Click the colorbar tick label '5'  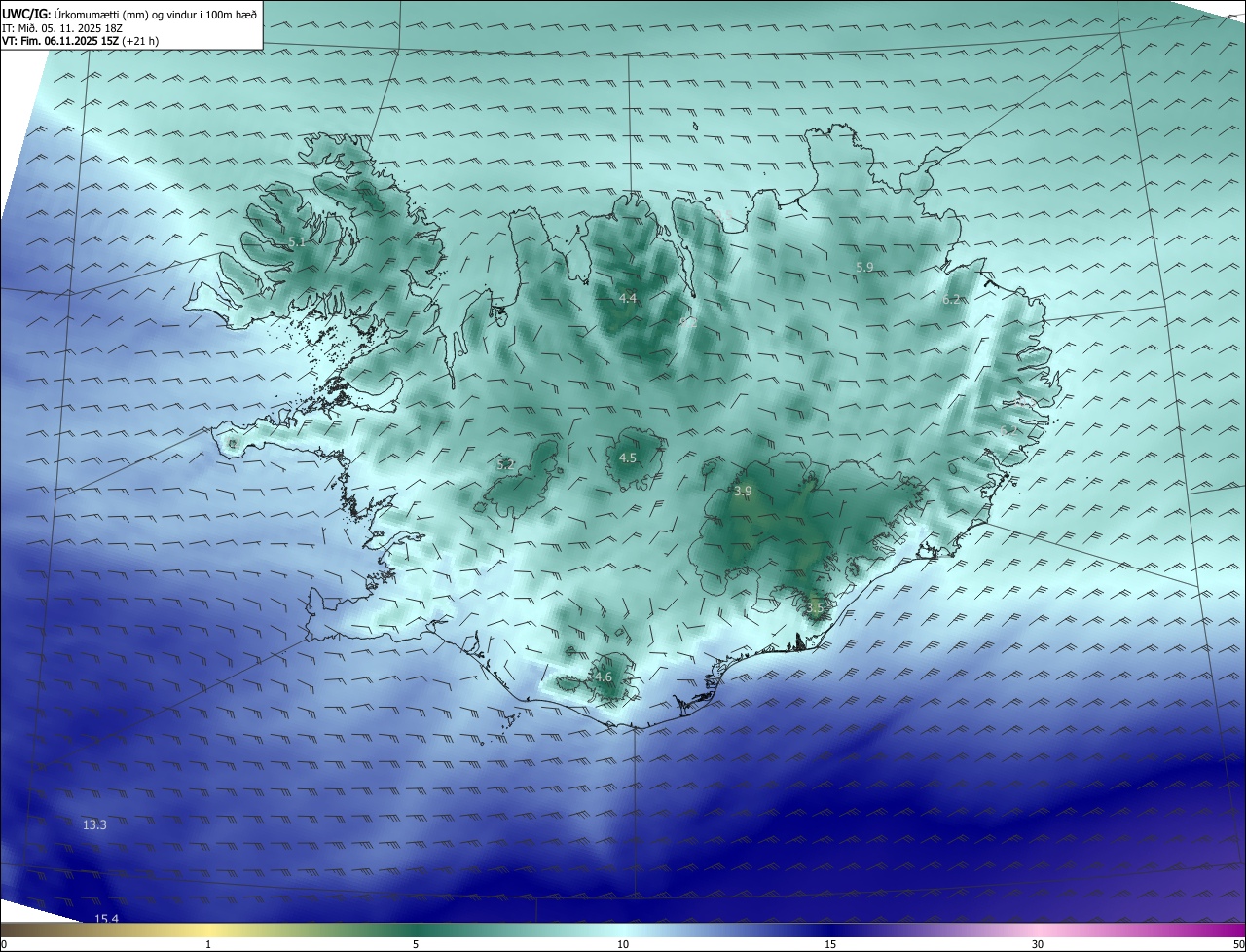point(416,944)
